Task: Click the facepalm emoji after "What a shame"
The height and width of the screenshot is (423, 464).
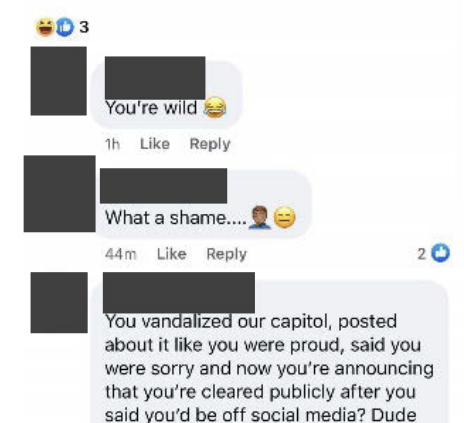Action: [259, 217]
